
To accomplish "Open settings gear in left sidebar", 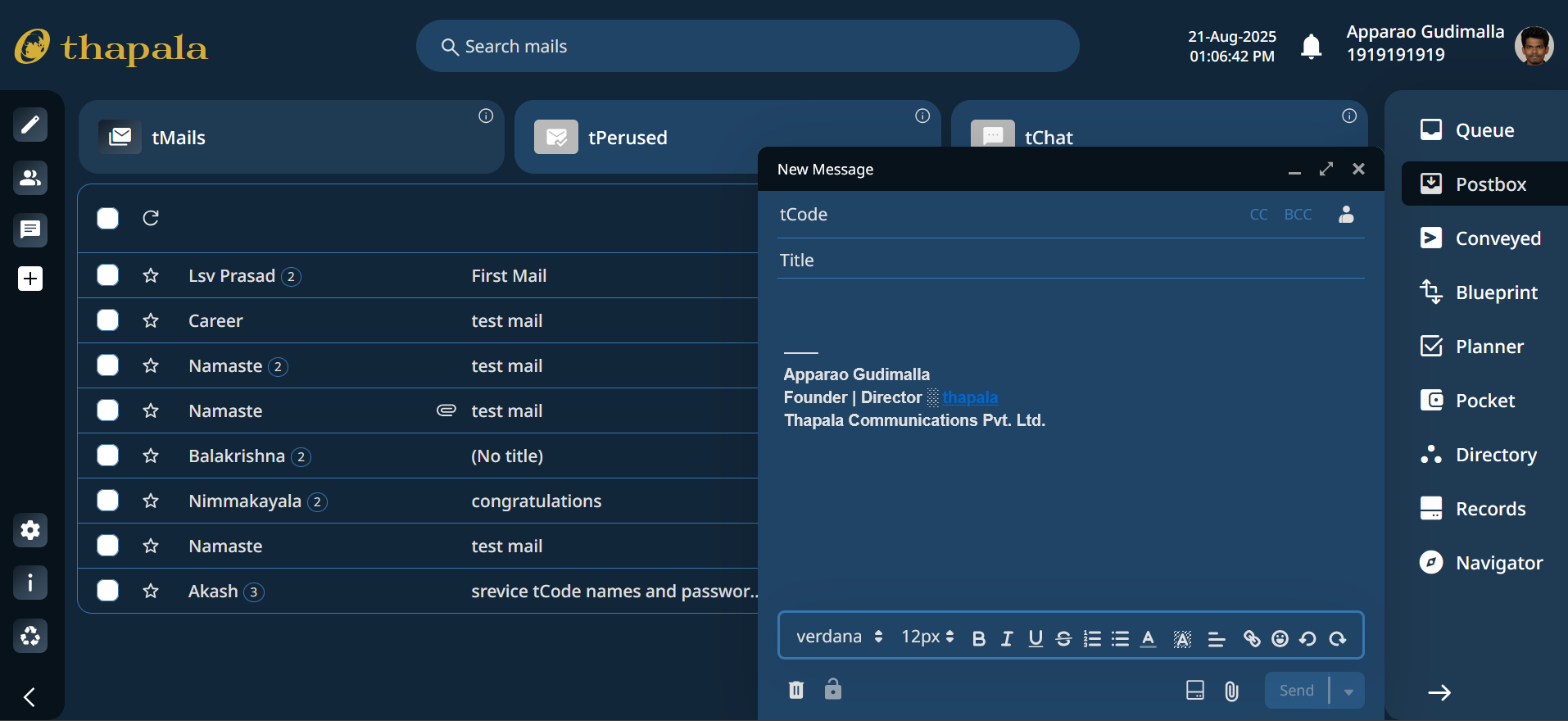I will (30, 530).
